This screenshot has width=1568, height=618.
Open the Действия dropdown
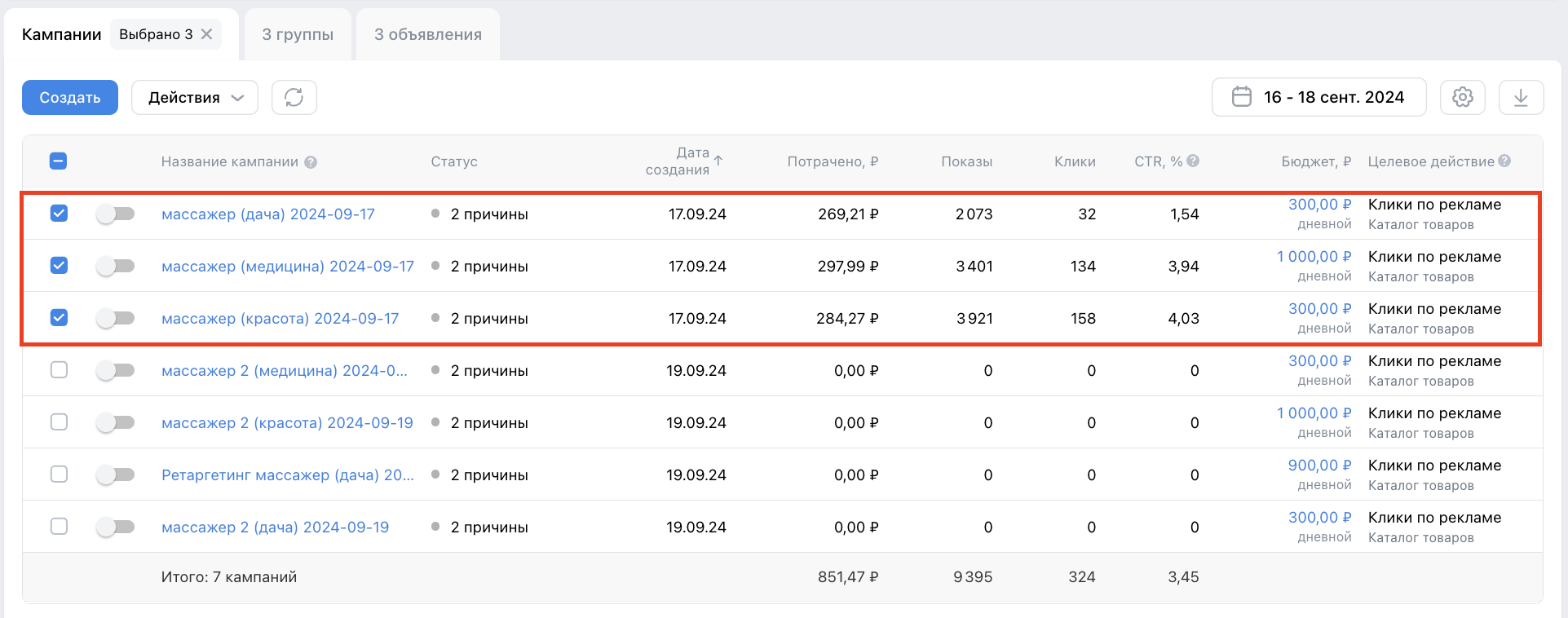pyautogui.click(x=195, y=98)
